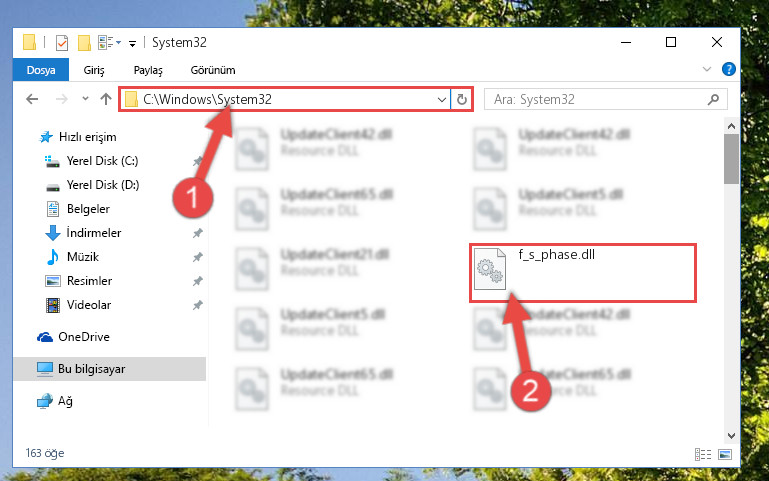The height and width of the screenshot is (481, 769).
Task: Open İndirmeler in quick access
Action: pos(94,232)
